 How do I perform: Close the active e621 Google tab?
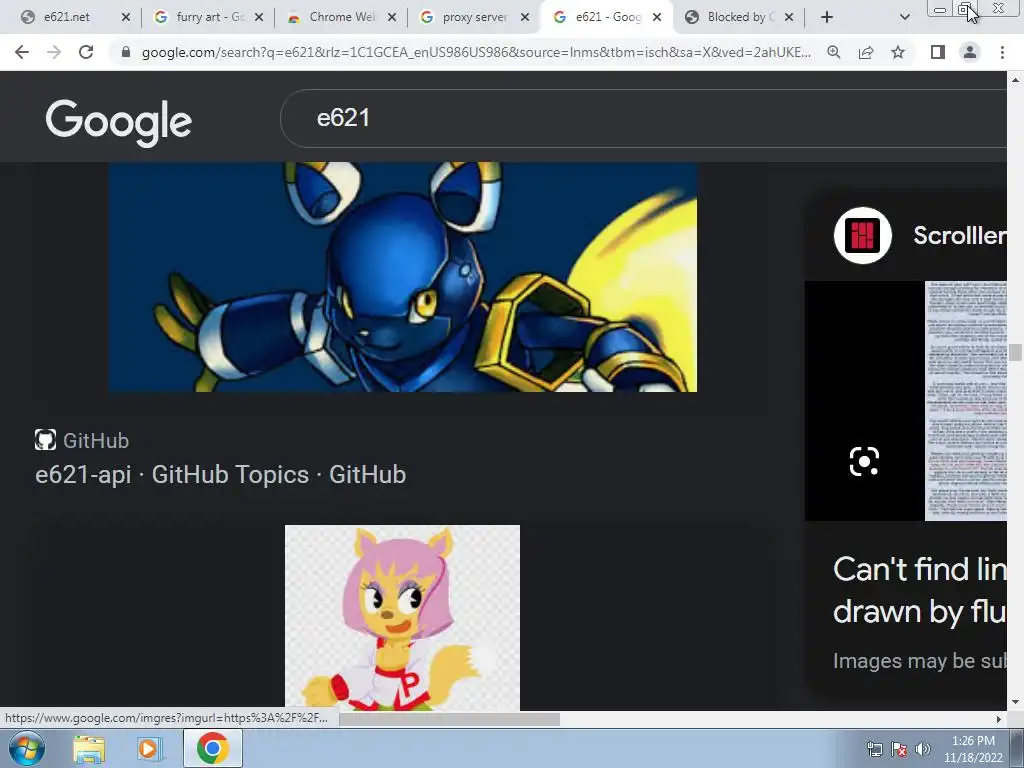[x=657, y=17]
